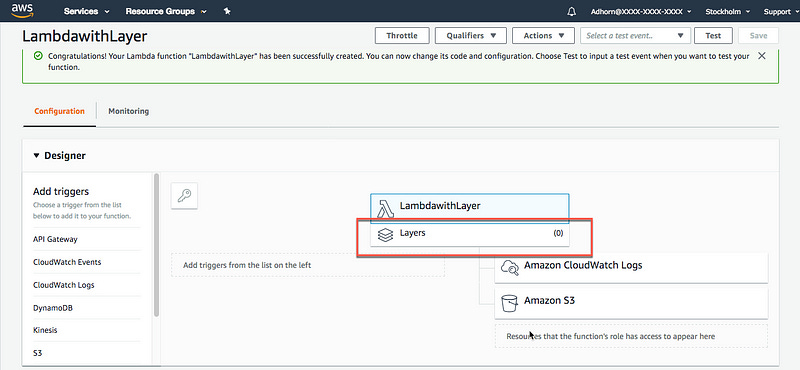
Task: Select the Amazon CloudWatch Logs resource card
Action: click(631, 267)
